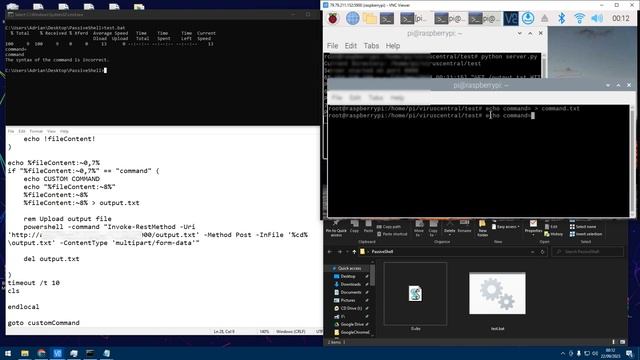Create a New folder from Explorer ribbon
This screenshot has width=640, height=360.
coord(482,229)
